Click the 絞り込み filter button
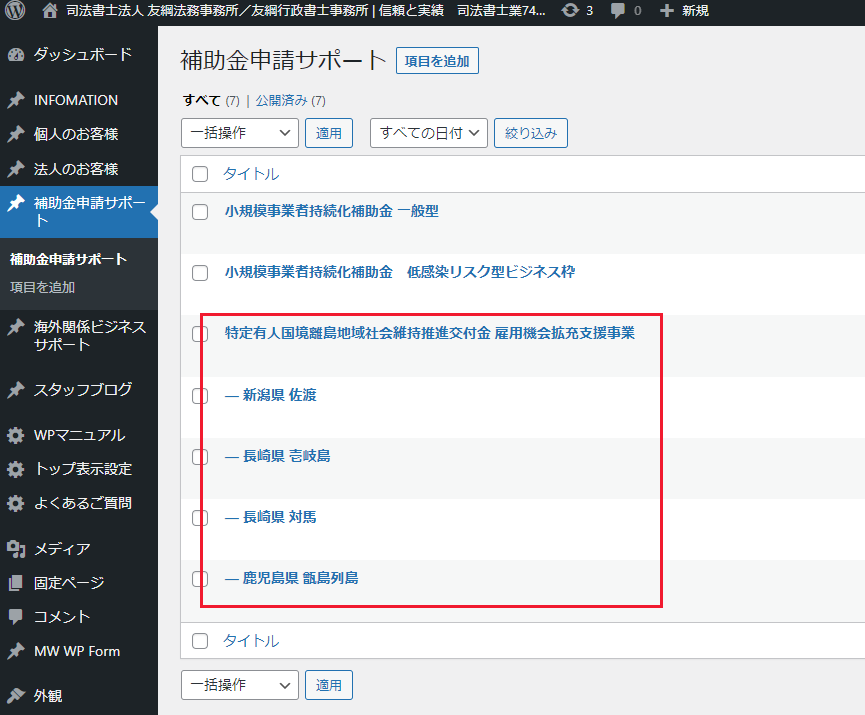The image size is (865, 715). [531, 133]
